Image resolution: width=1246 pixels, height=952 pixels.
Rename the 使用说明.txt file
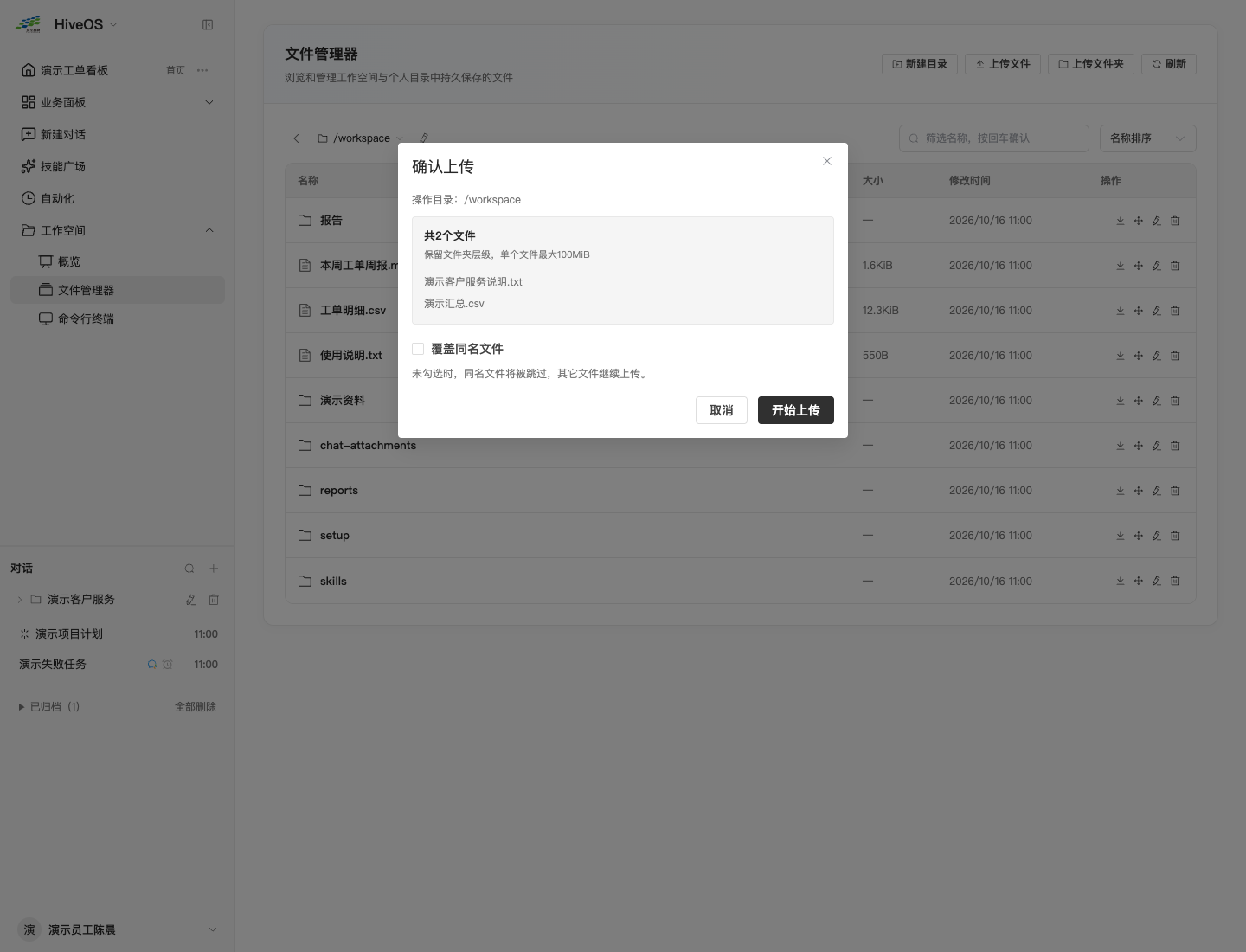click(1157, 356)
